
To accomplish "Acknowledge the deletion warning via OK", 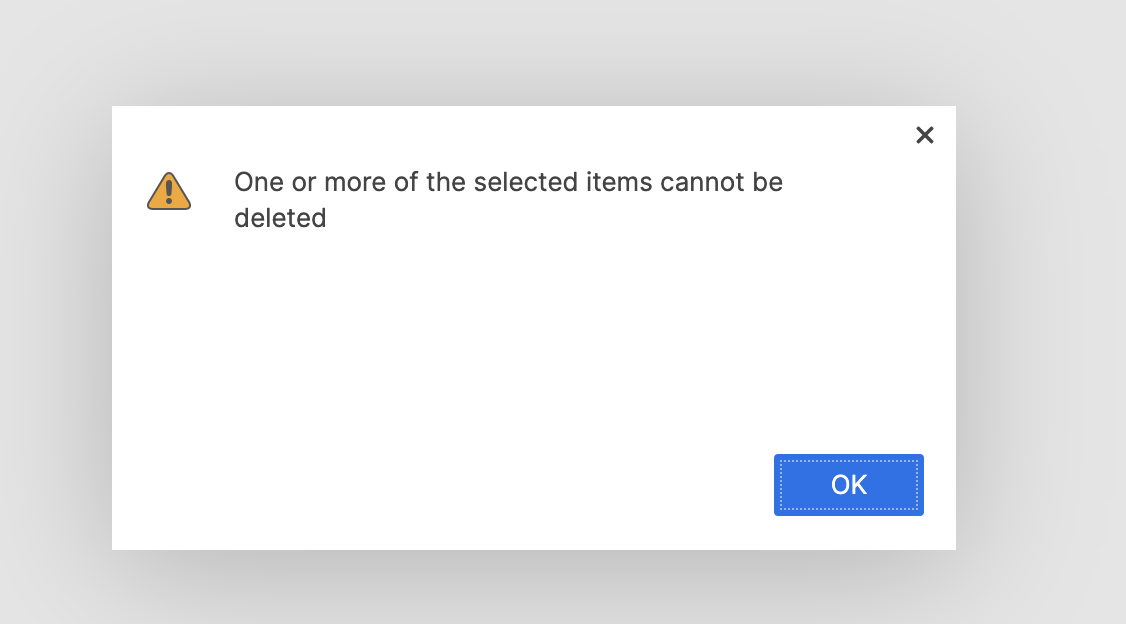I will [848, 485].
